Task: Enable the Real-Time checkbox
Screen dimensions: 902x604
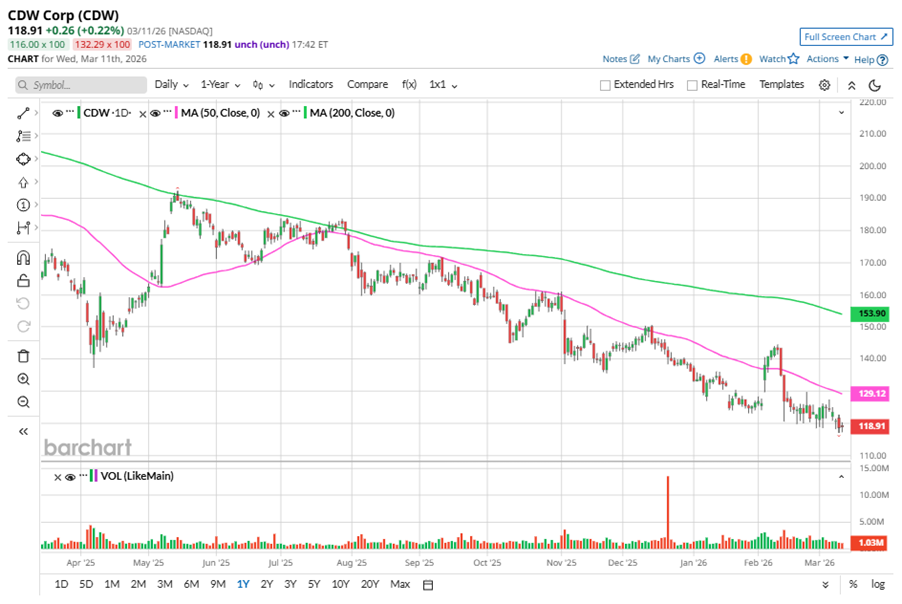Action: [692, 85]
